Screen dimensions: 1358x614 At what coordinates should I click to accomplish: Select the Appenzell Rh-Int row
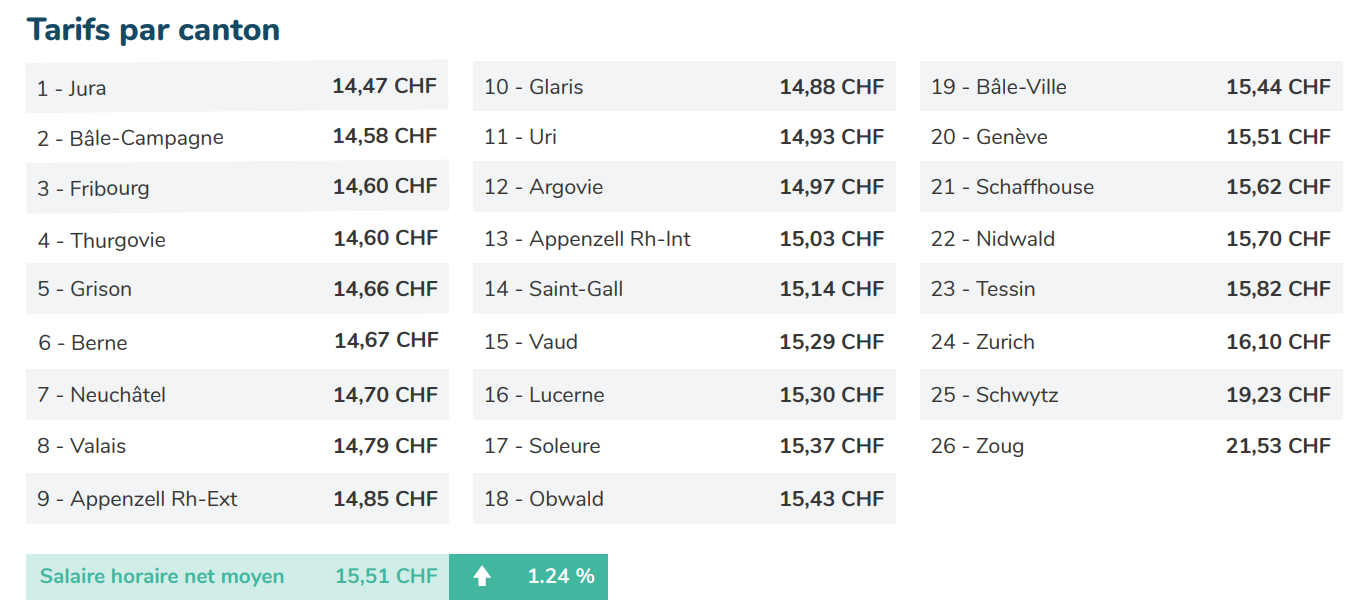[684, 239]
